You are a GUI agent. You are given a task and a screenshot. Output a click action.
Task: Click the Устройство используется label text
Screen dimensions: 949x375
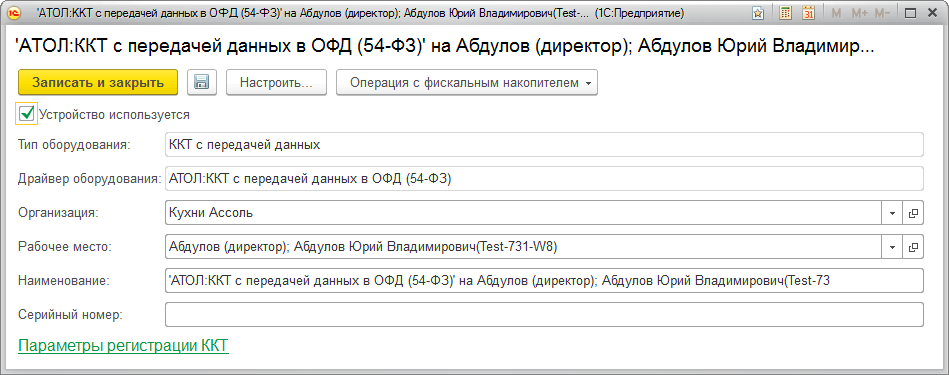point(114,114)
